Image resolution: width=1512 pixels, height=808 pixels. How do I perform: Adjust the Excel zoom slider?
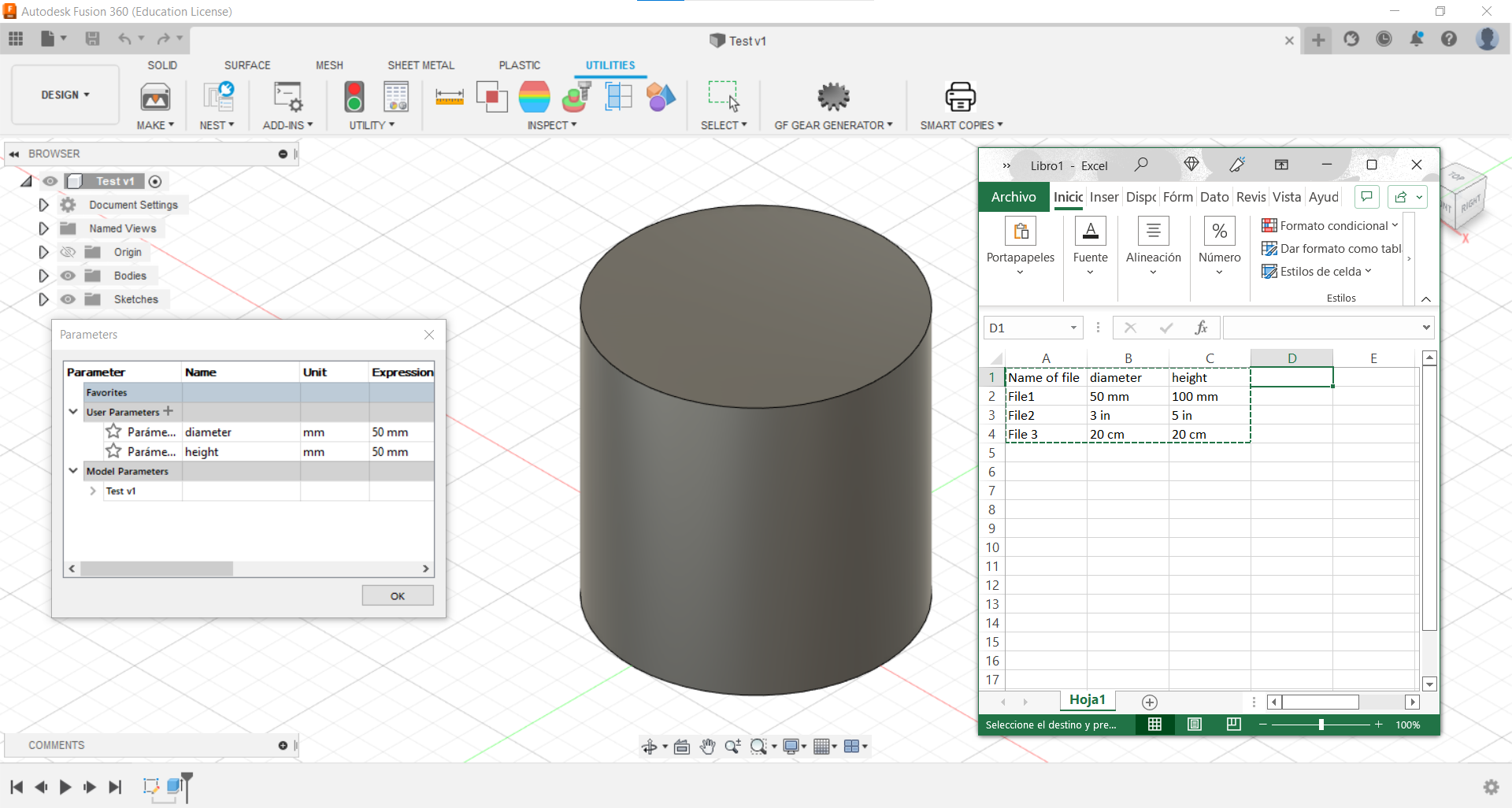[x=1321, y=725]
